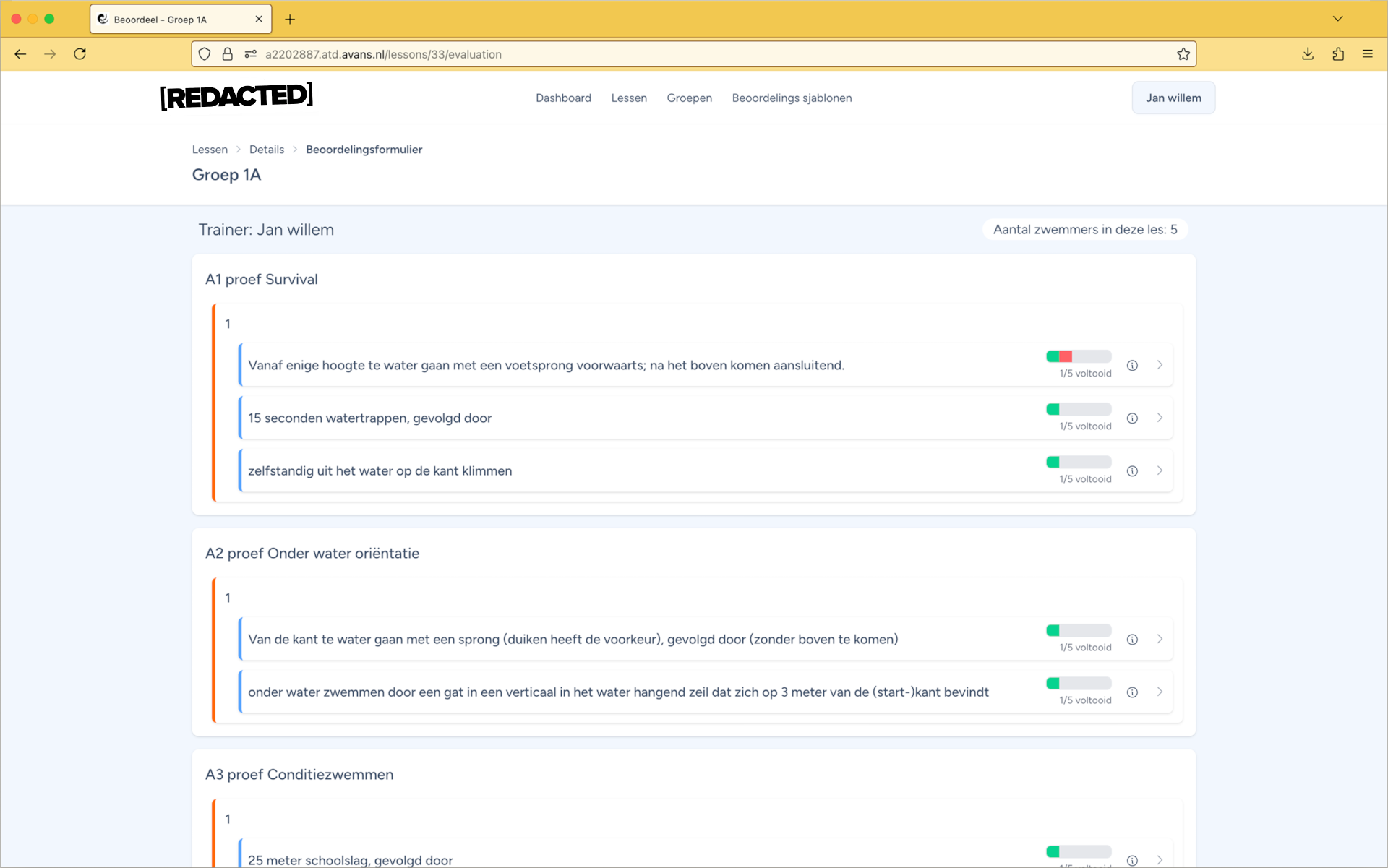The width and height of the screenshot is (1388, 868).
Task: Expand chevron for Van de kant te water gaan
Action: [1160, 639]
